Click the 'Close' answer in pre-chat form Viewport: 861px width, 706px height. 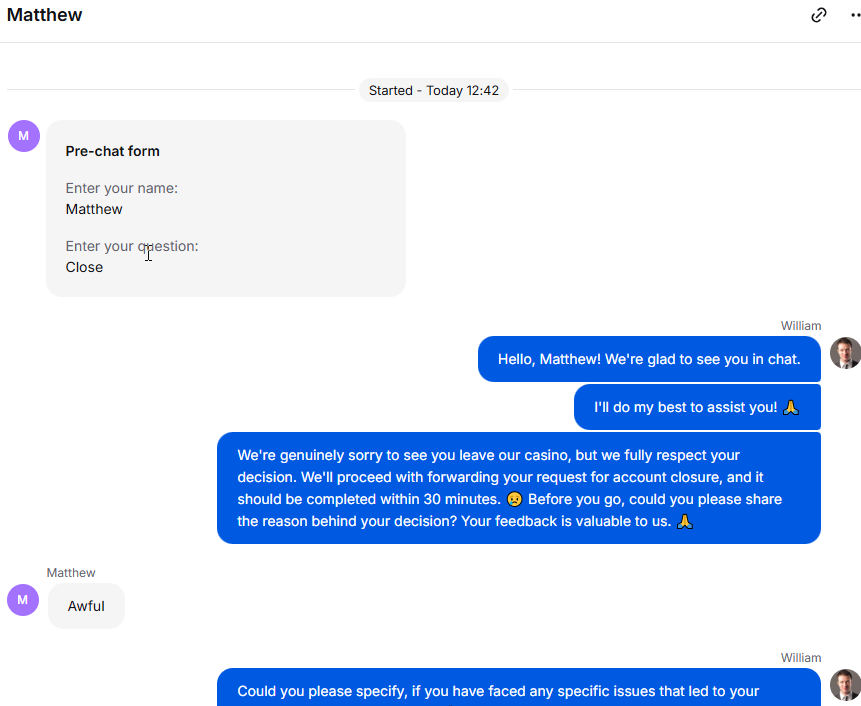[84, 267]
